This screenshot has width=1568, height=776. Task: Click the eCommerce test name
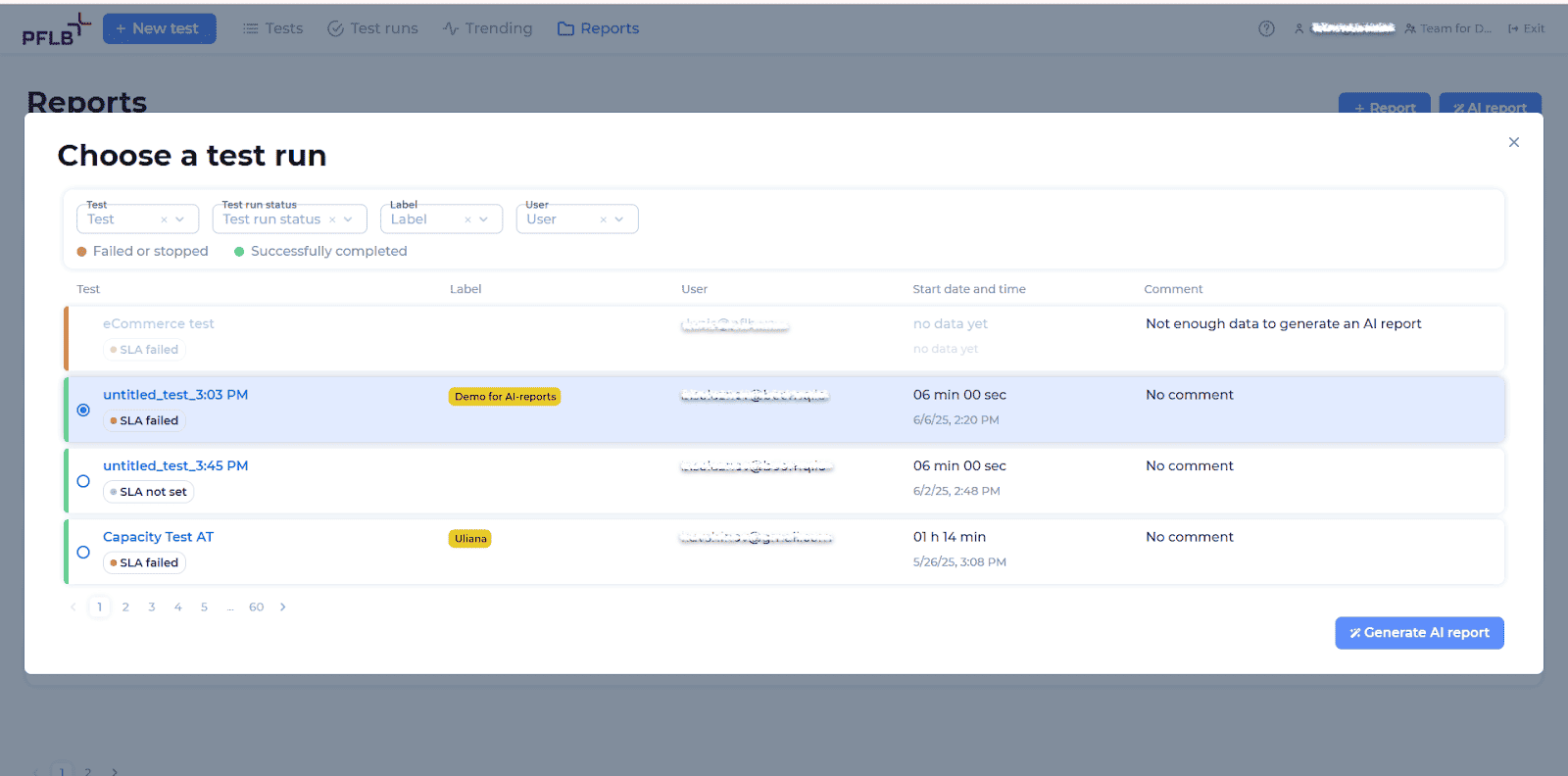point(158,323)
